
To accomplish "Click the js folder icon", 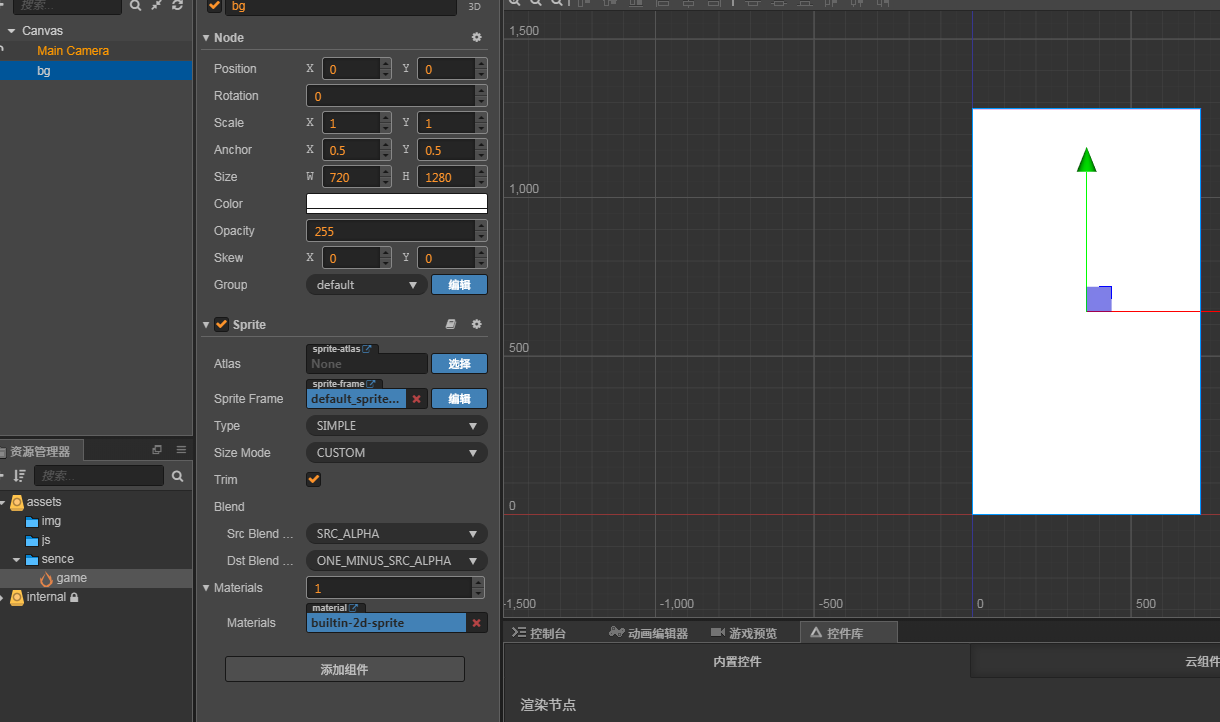I will (x=32, y=540).
